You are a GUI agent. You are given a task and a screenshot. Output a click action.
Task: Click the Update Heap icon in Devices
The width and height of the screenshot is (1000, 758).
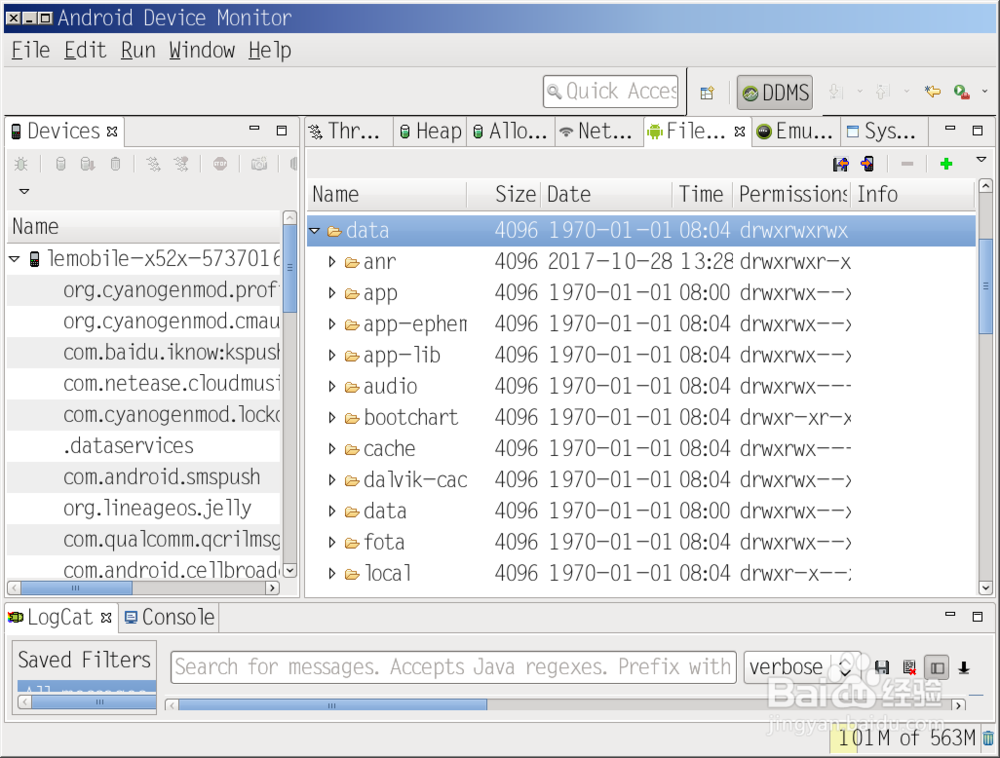coord(61,164)
